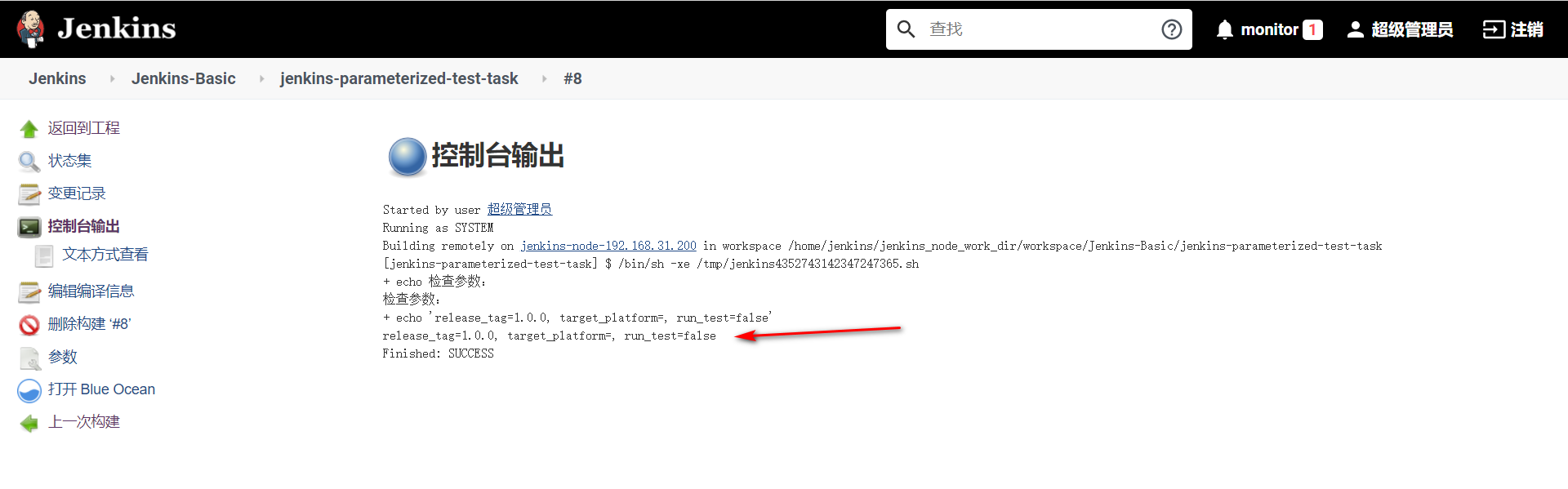
Task: Click the 变更记录 notepad icon
Action: point(29,194)
